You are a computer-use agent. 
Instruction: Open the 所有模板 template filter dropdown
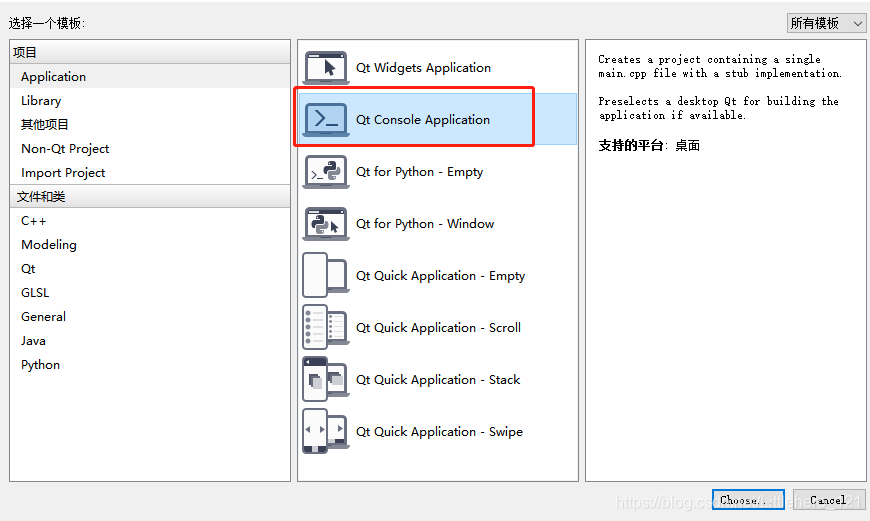pos(826,23)
